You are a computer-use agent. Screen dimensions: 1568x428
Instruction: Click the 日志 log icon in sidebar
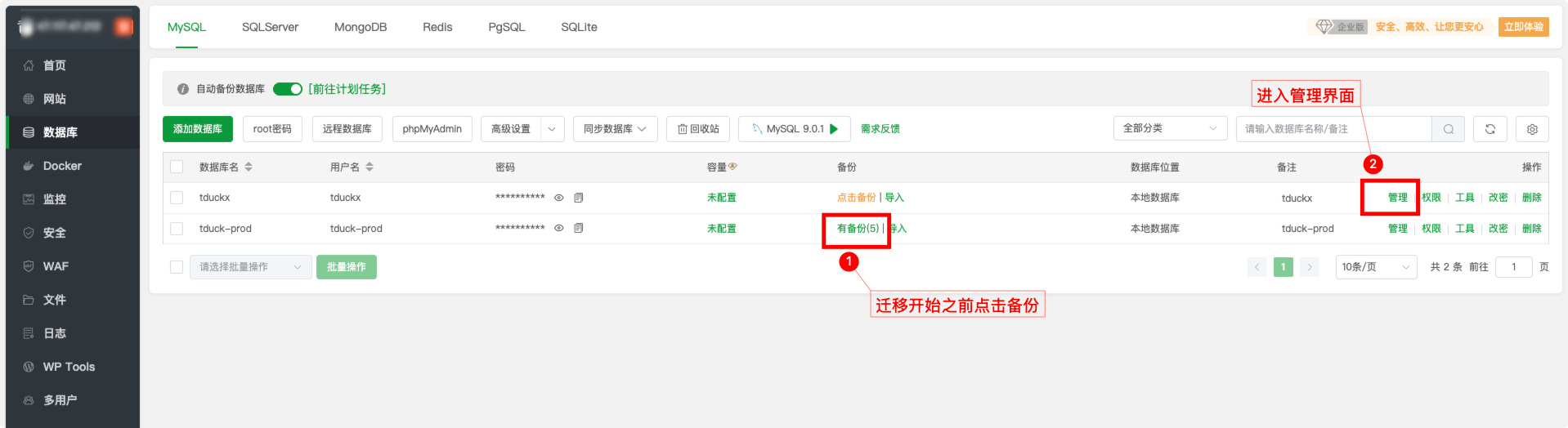pos(29,333)
